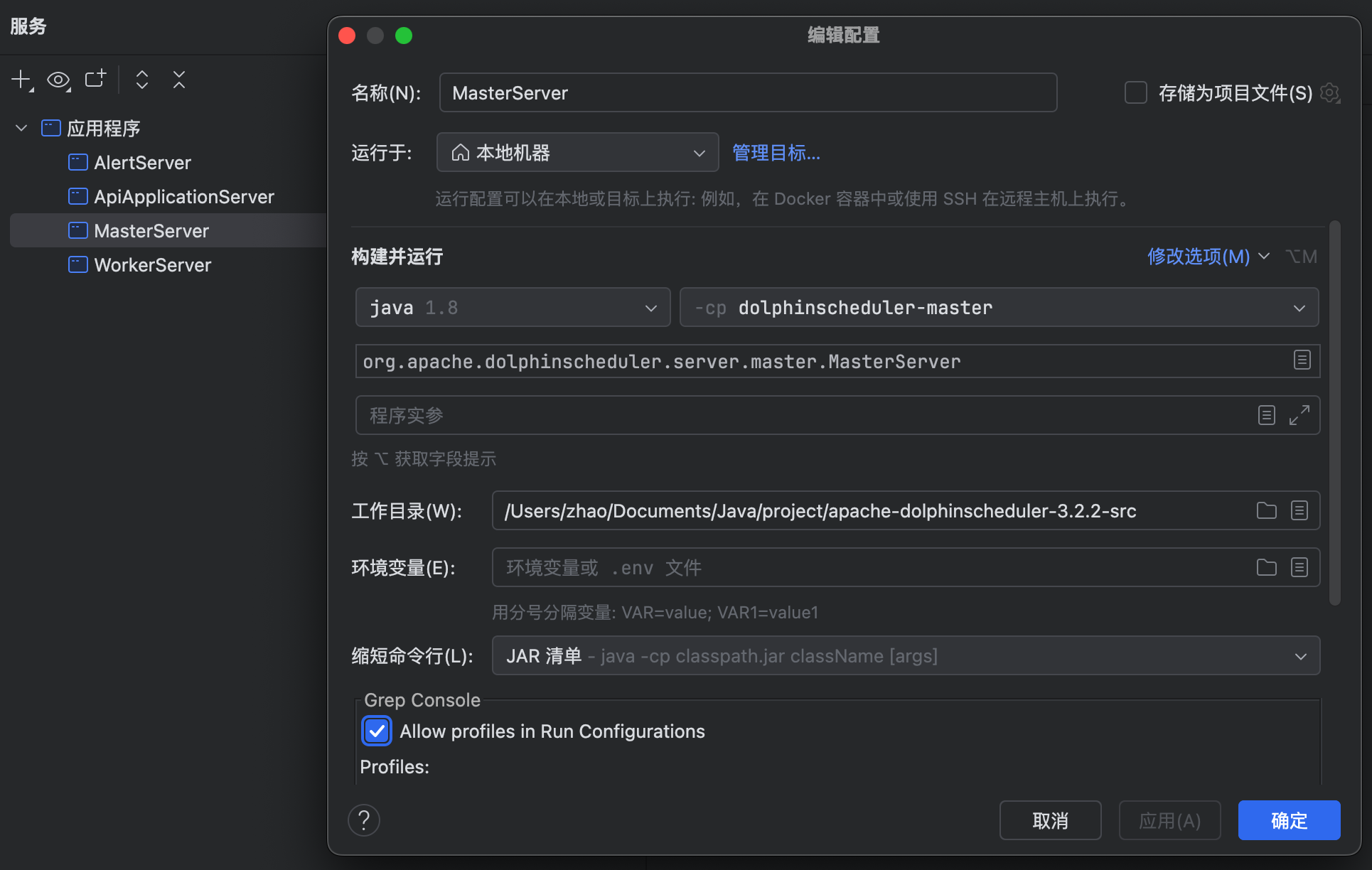Open the view options eye icon

58,80
